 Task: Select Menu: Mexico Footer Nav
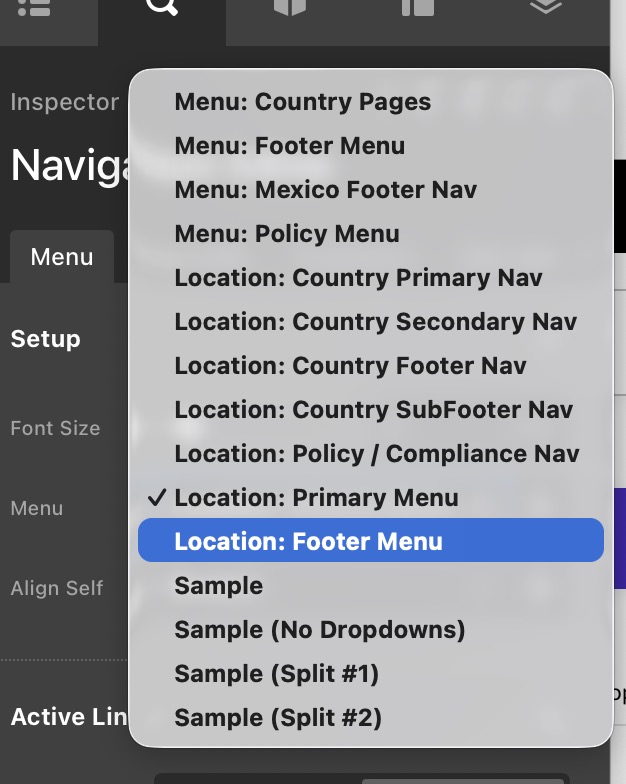pyautogui.click(x=370, y=190)
